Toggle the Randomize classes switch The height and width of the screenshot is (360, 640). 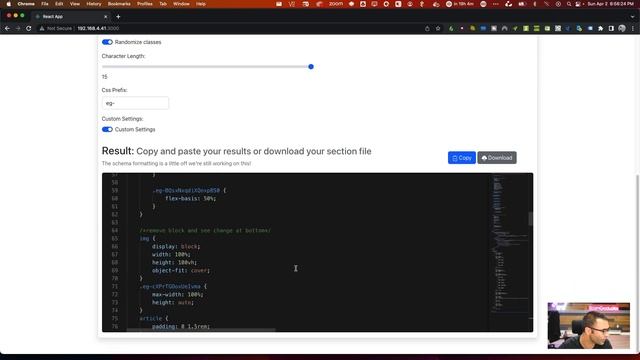(107, 42)
